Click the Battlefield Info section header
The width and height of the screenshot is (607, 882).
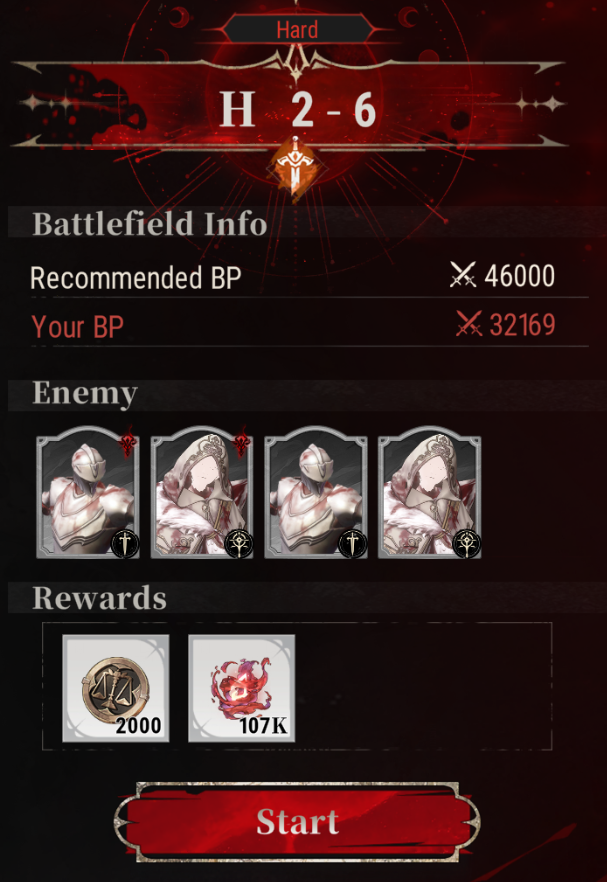pos(149,223)
